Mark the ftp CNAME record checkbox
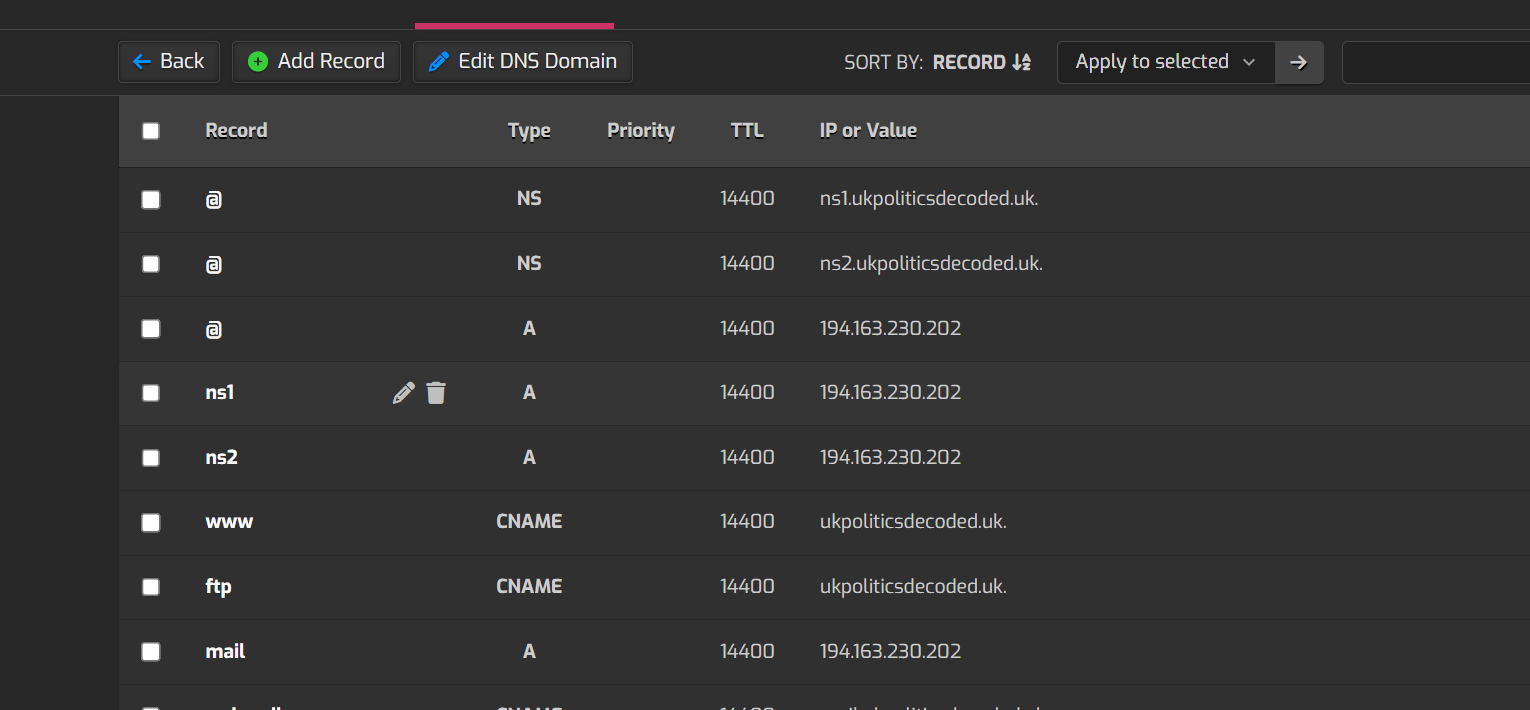The height and width of the screenshot is (710, 1530). tap(151, 587)
